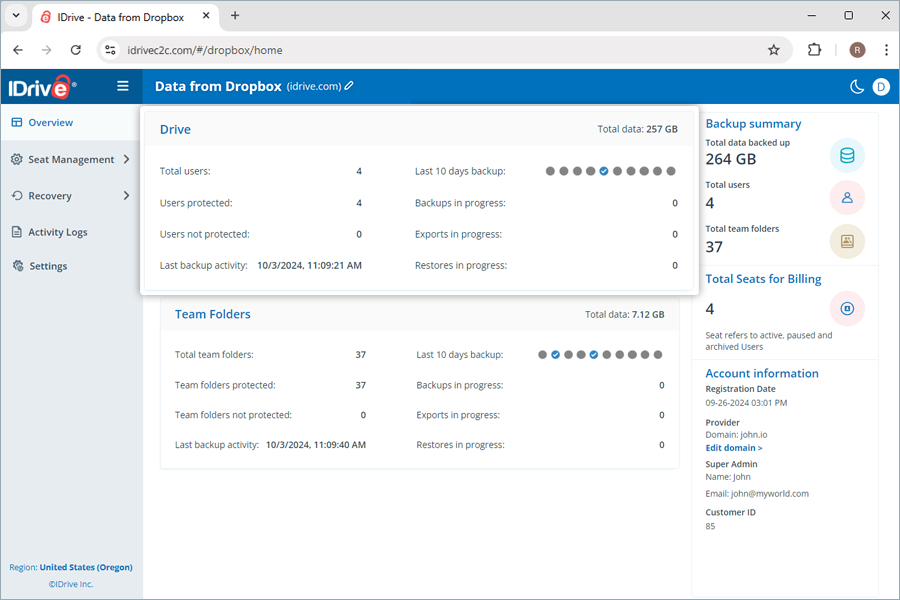Viewport: 900px width, 600px height.
Task: Click first Drive last-10-days backup dot
Action: 550,171
